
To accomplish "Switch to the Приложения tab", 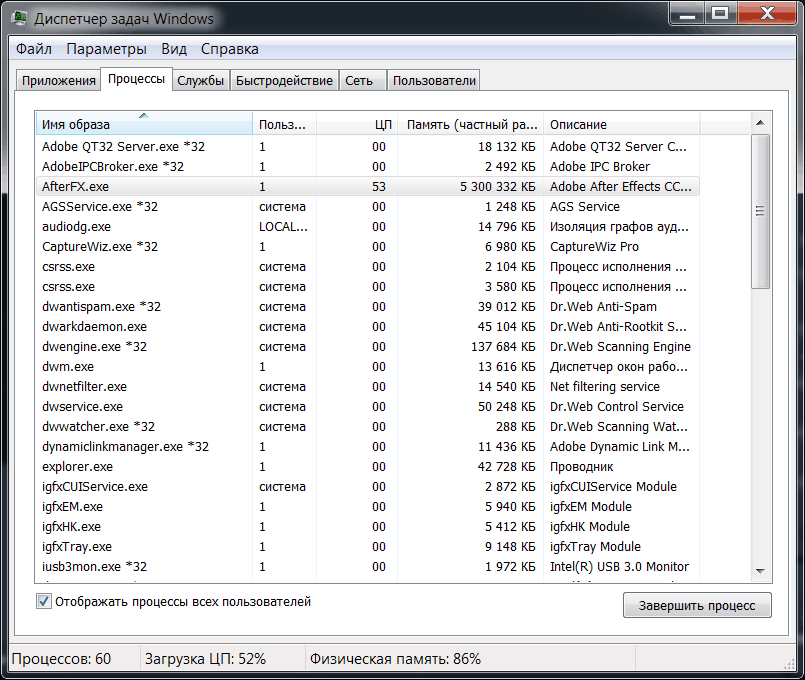I will click(x=59, y=81).
